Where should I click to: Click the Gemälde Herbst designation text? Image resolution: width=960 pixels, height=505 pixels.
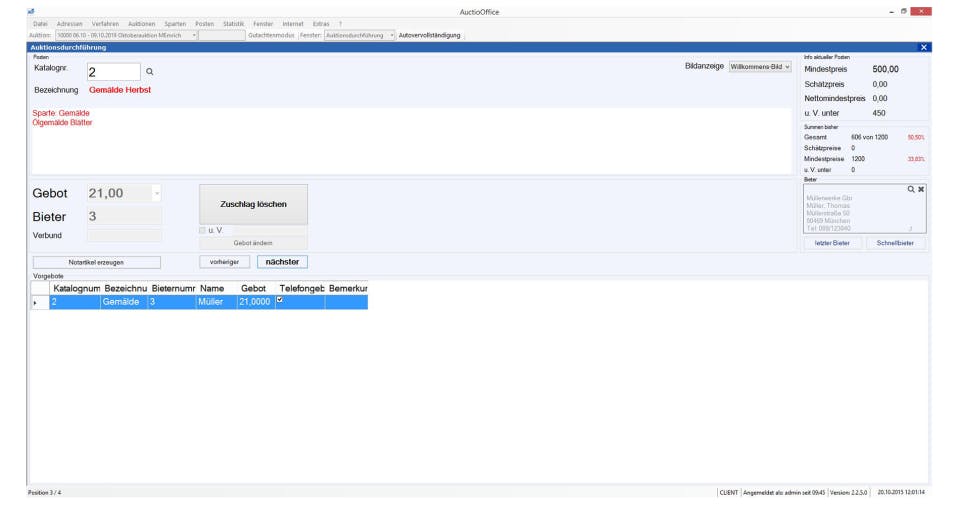click(120, 90)
